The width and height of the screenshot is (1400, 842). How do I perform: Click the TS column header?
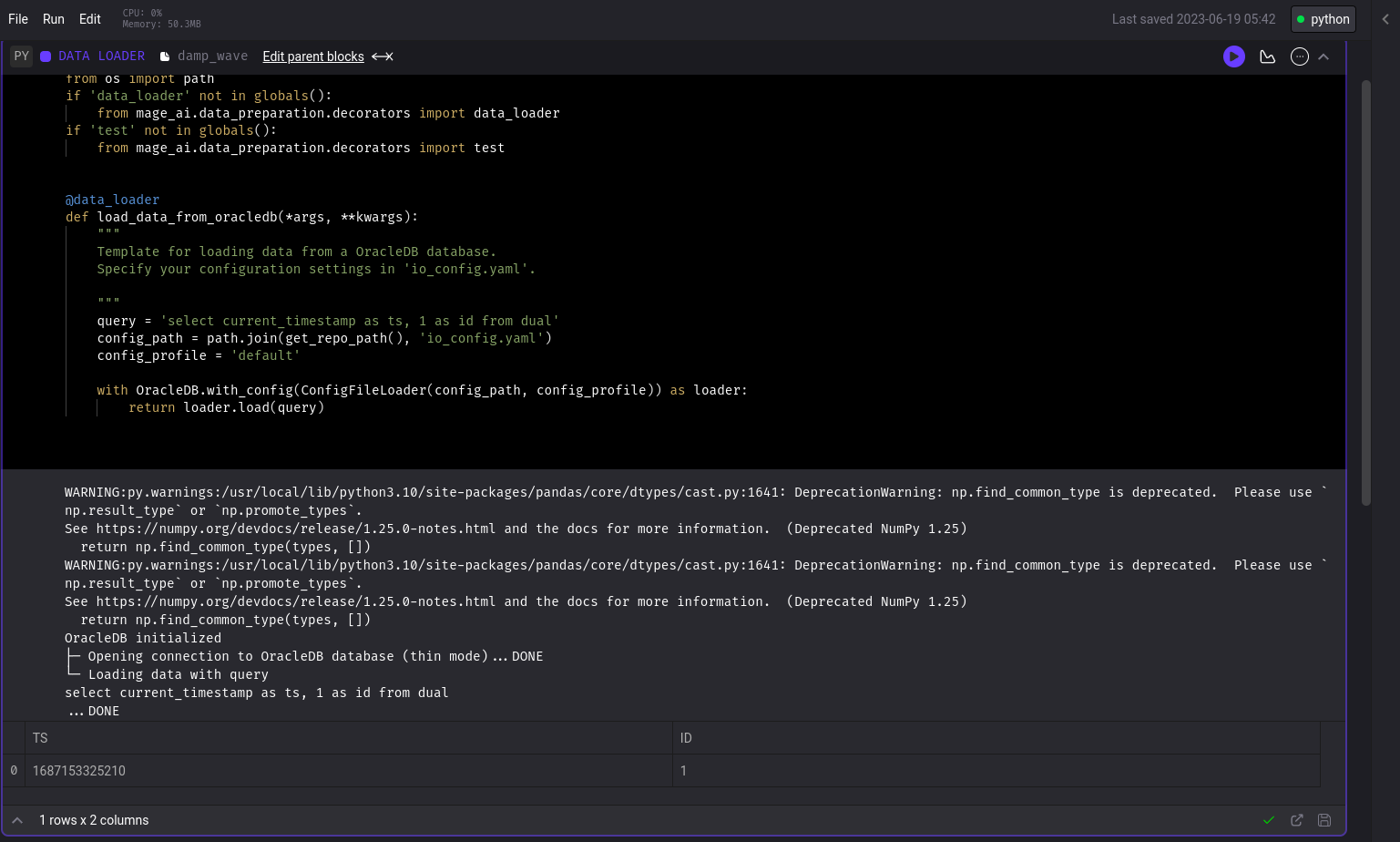click(x=349, y=738)
